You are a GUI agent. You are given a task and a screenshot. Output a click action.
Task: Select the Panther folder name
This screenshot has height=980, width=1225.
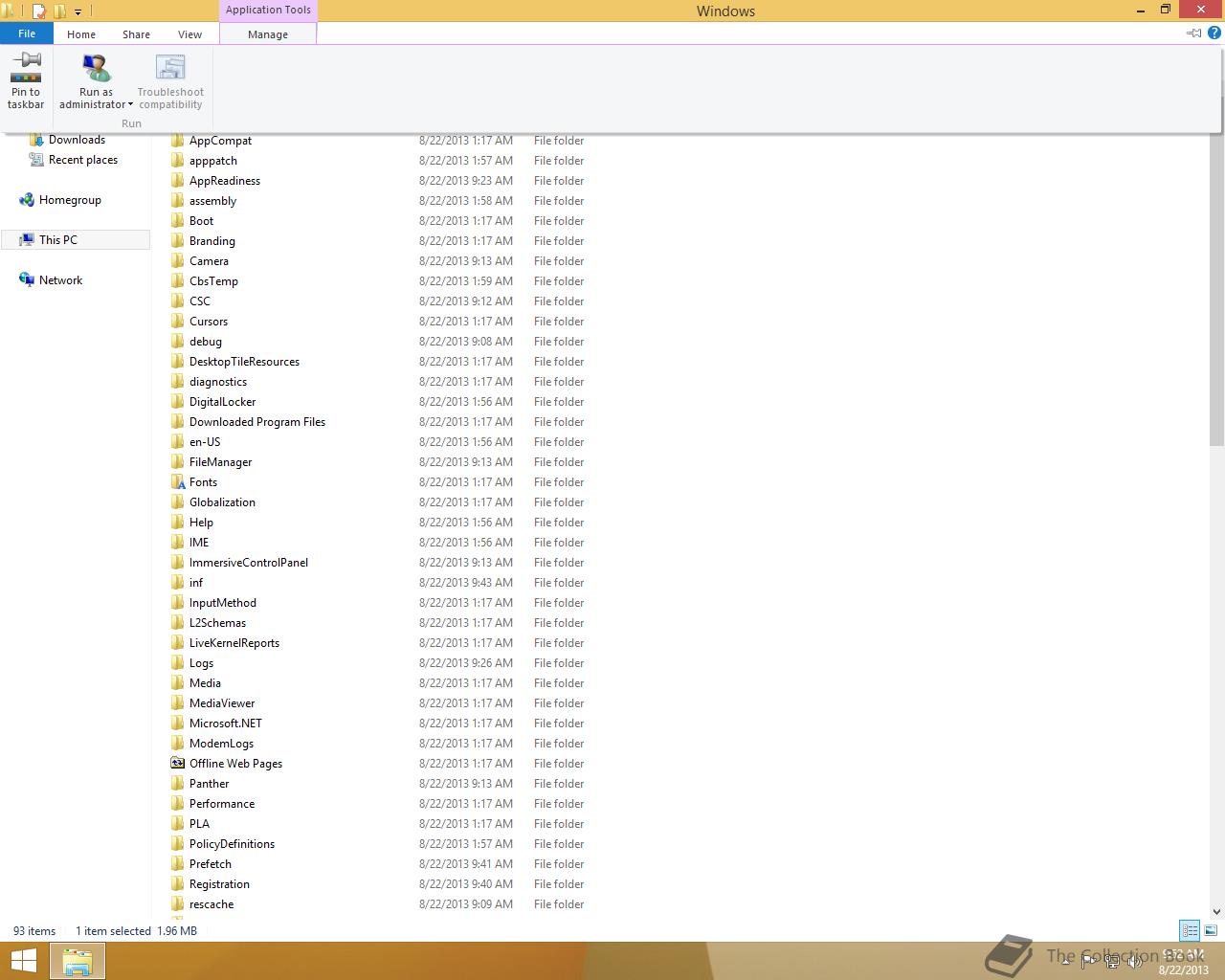tap(209, 784)
